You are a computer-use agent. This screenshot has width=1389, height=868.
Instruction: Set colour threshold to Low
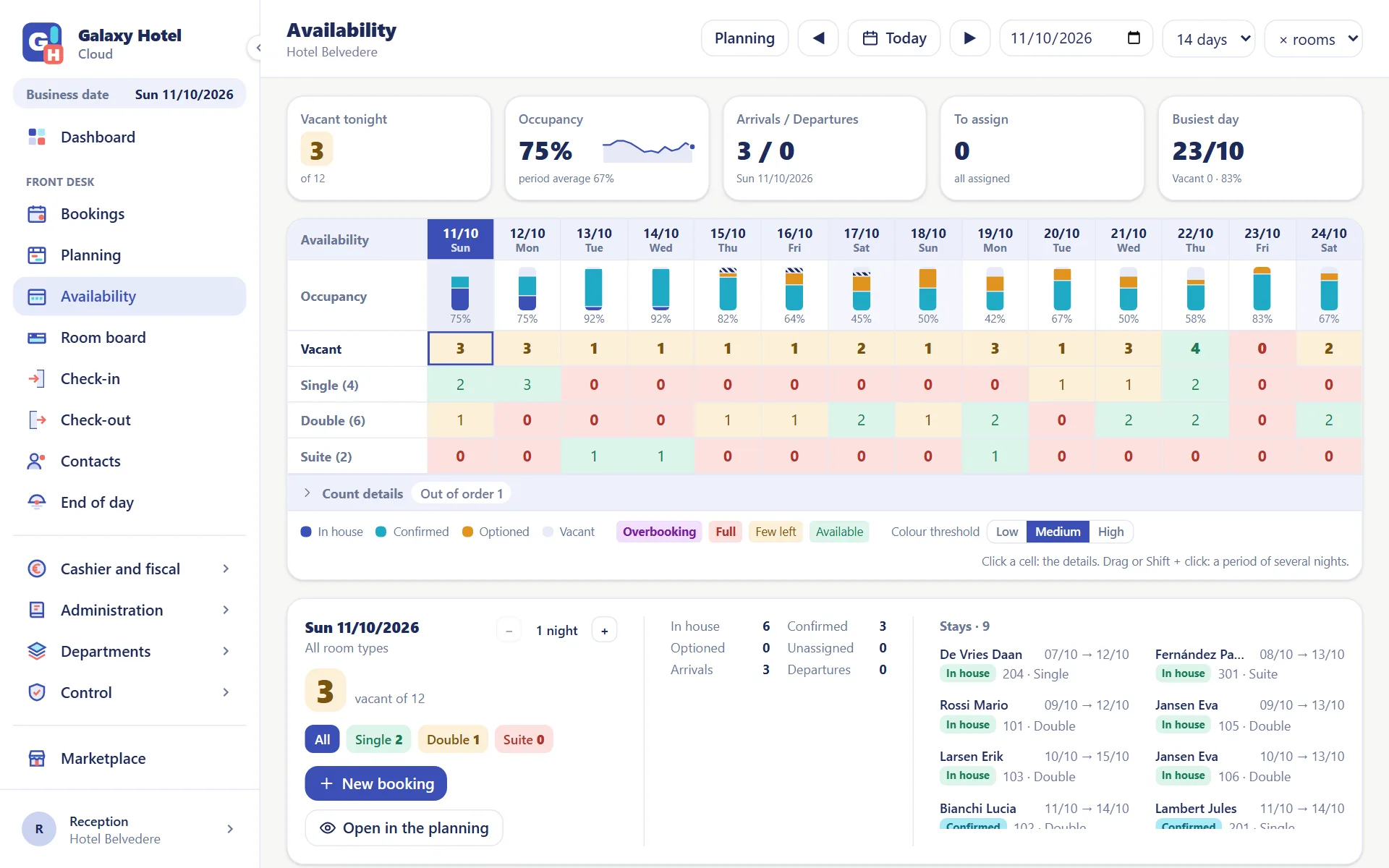pos(1006,532)
